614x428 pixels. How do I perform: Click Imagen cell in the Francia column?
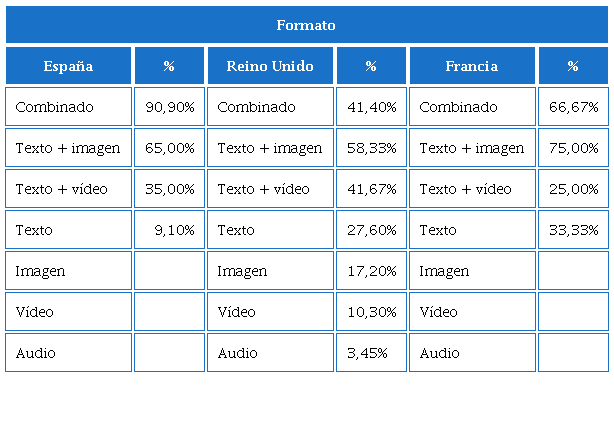pyautogui.click(x=472, y=271)
